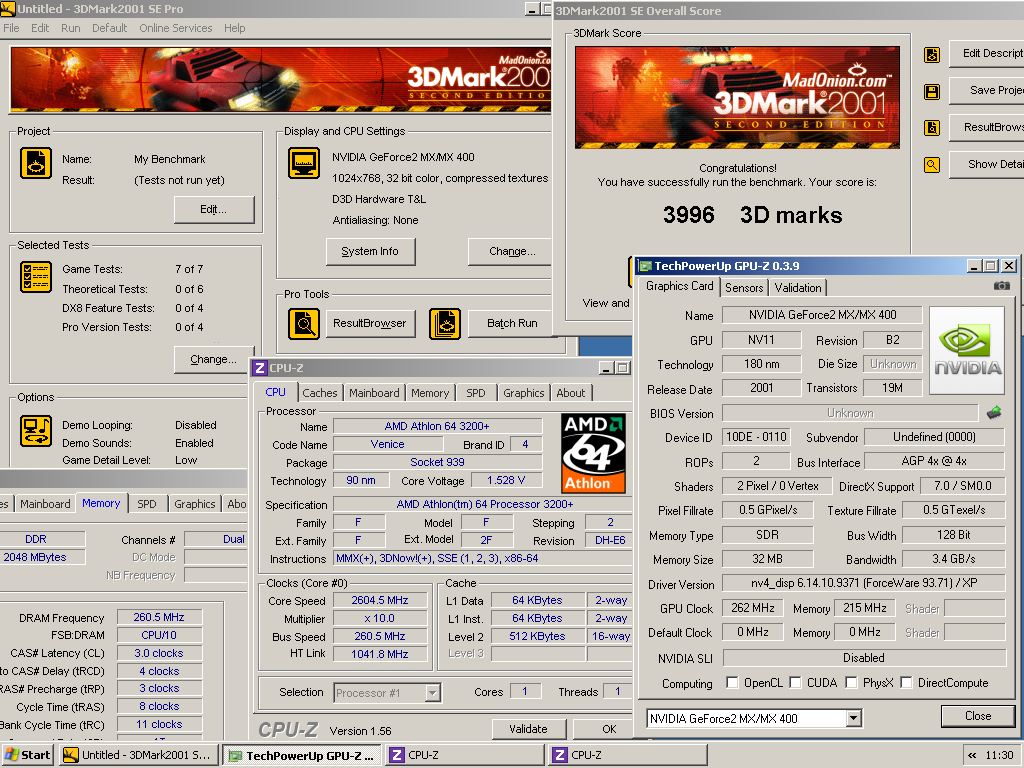
Task: Click the Show Details button
Action: click(x=987, y=165)
